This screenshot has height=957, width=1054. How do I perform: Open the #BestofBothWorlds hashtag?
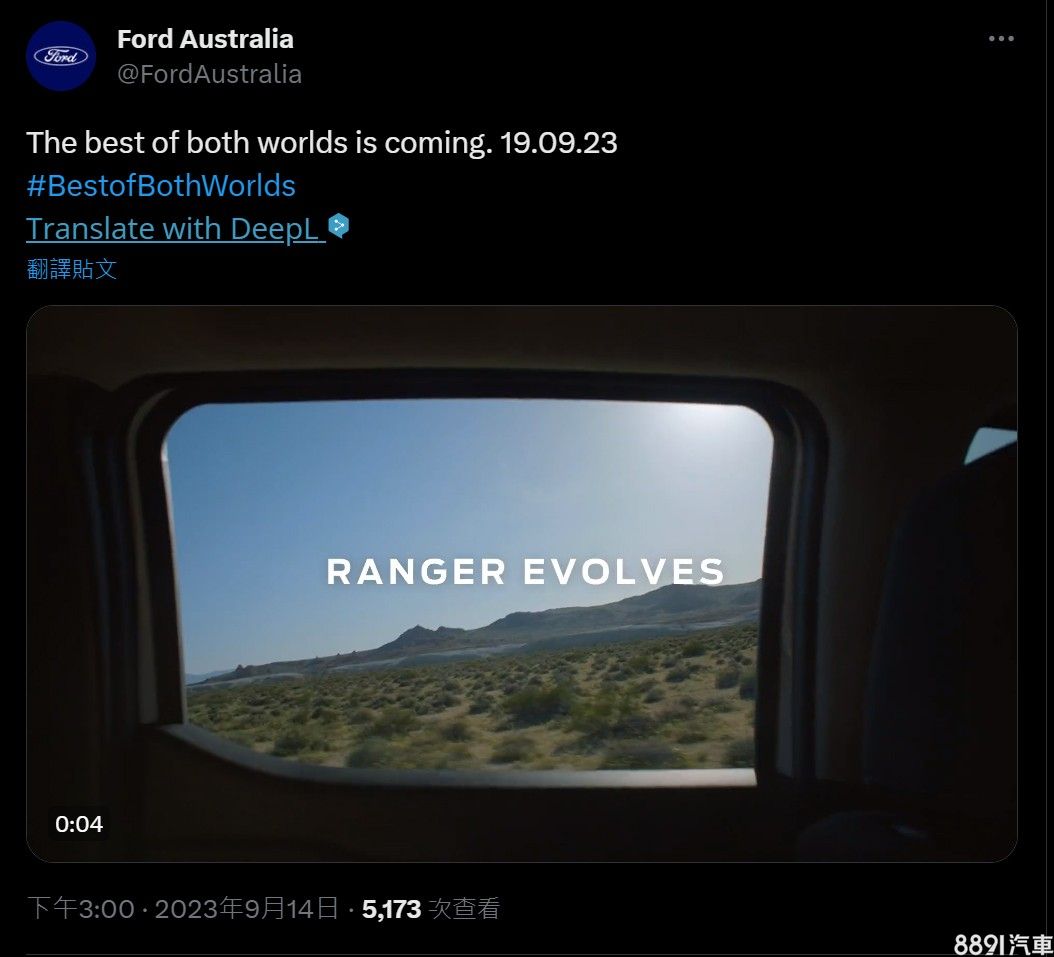161,186
